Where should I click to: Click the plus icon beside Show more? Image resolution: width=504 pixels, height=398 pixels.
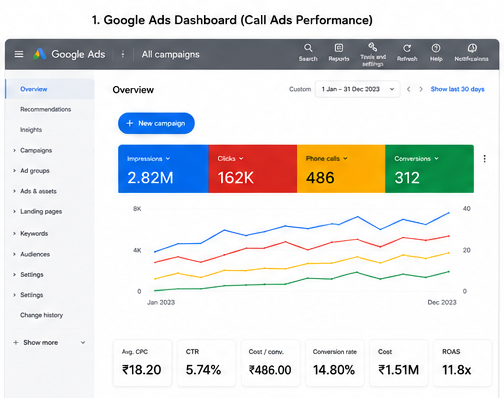click(16, 342)
